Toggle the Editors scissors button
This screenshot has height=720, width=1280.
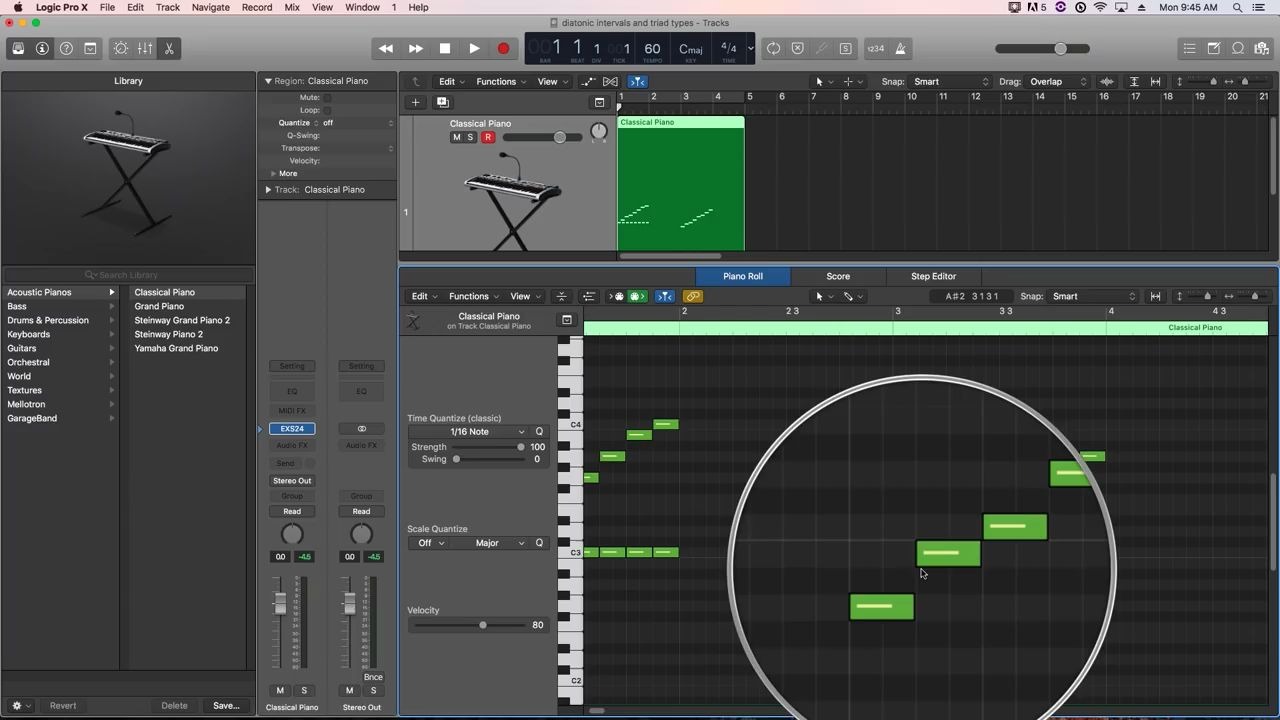(169, 48)
